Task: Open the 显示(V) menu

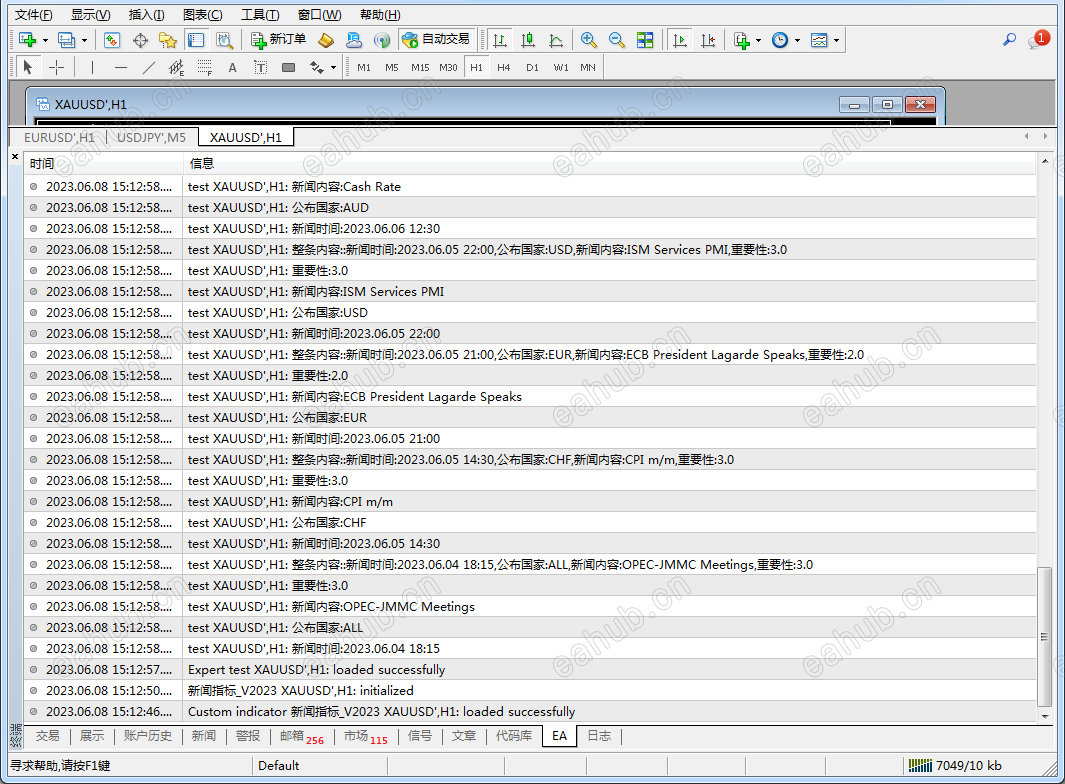Action: [x=90, y=14]
